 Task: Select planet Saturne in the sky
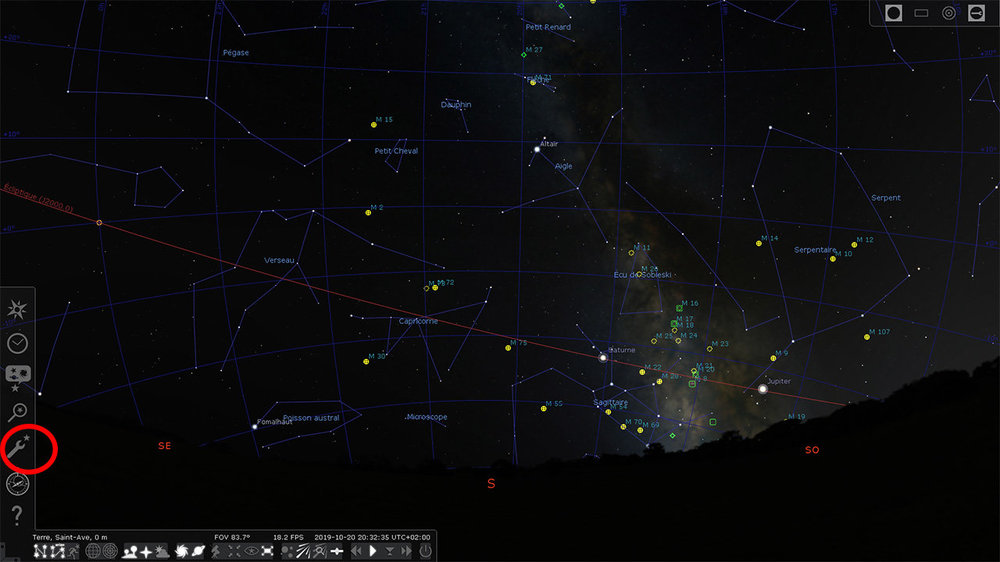[603, 358]
